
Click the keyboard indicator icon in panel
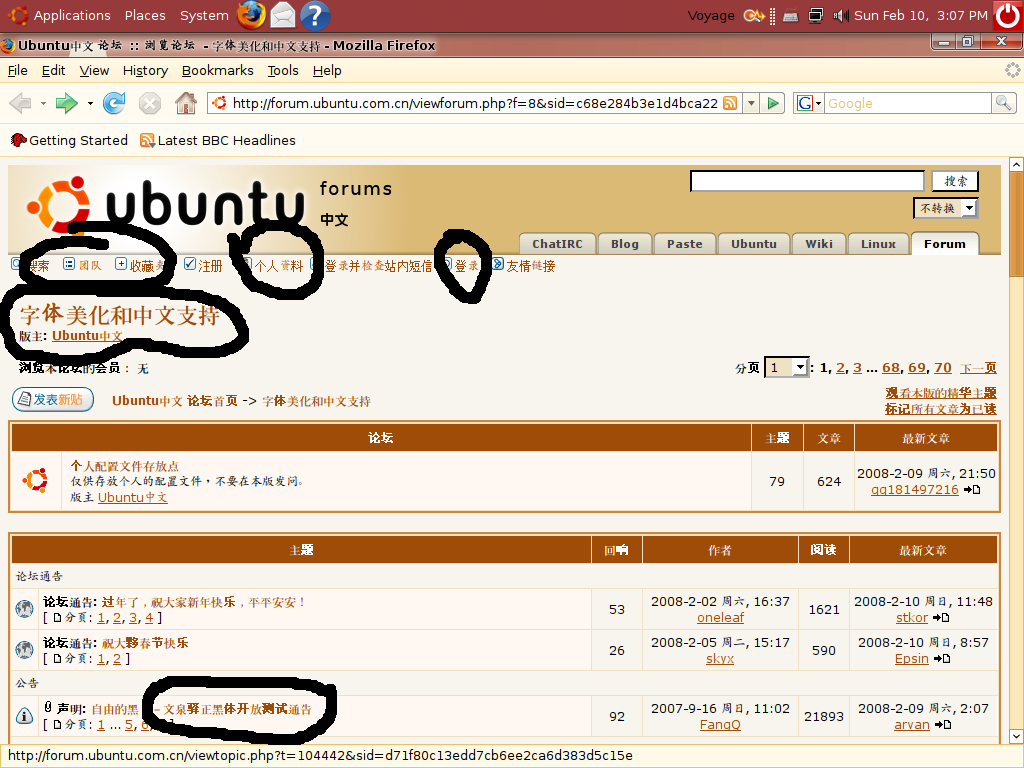[x=791, y=16]
